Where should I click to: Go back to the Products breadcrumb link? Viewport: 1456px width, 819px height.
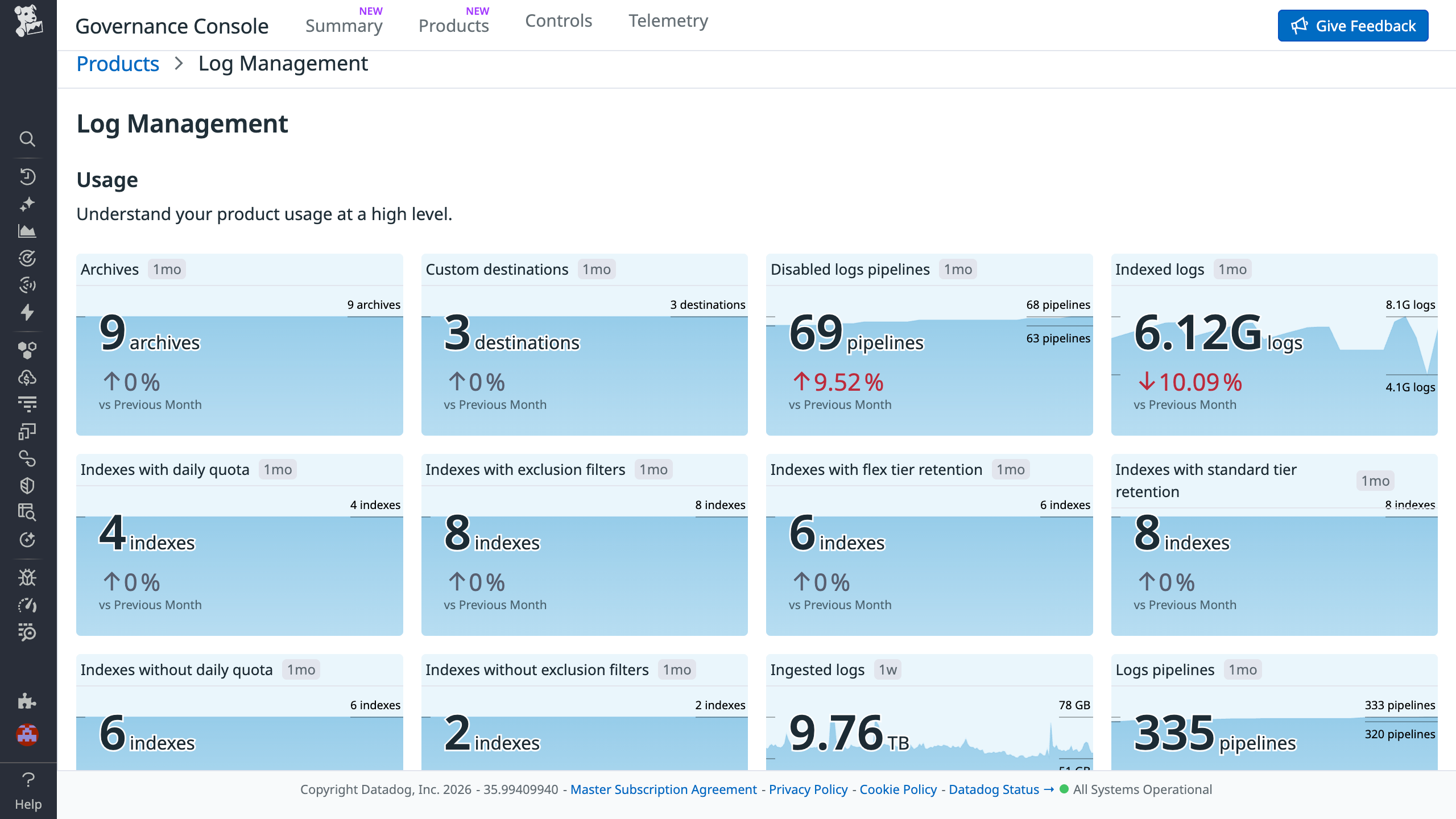[x=118, y=64]
